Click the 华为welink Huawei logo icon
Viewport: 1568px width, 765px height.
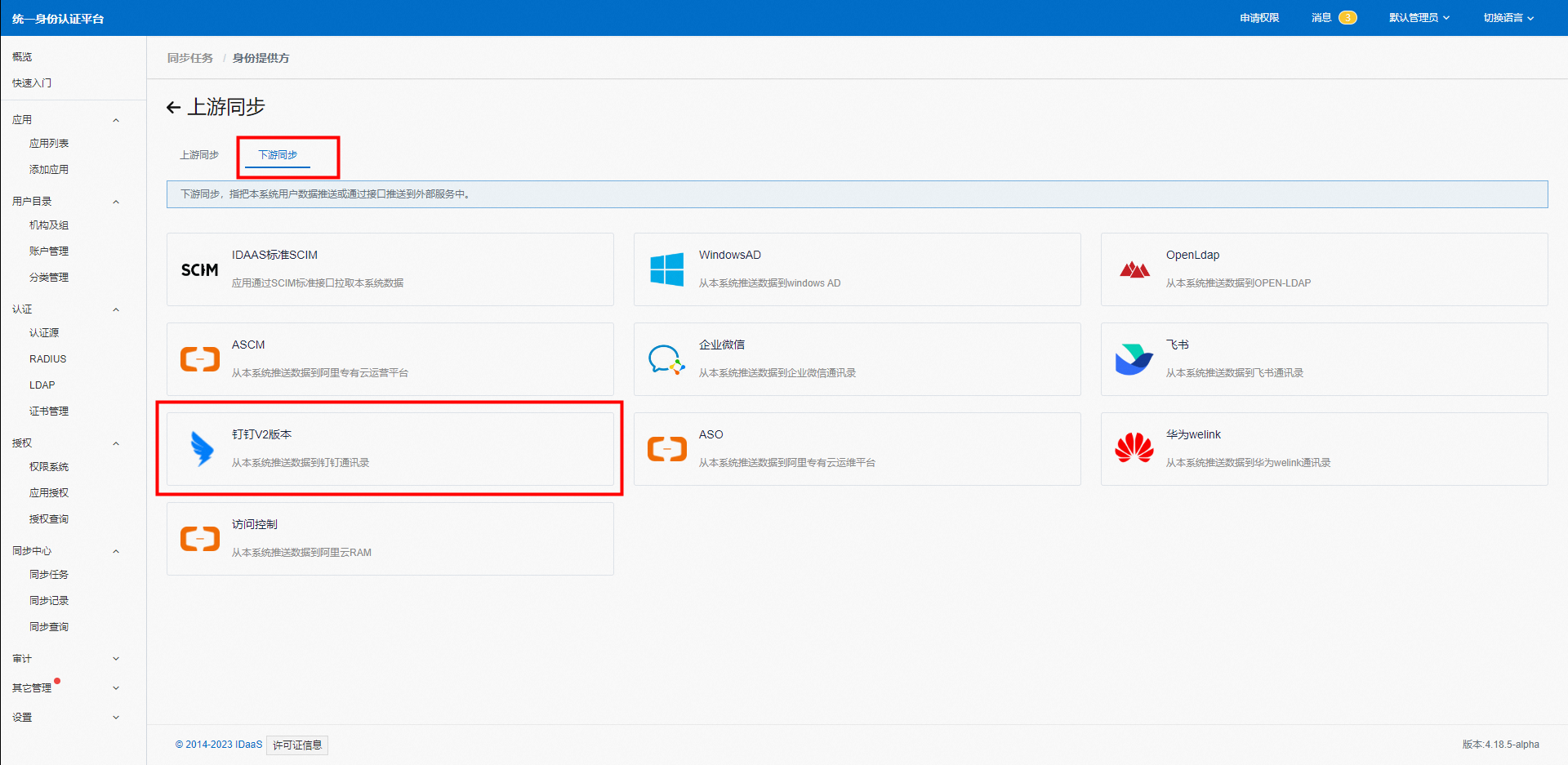click(1134, 448)
